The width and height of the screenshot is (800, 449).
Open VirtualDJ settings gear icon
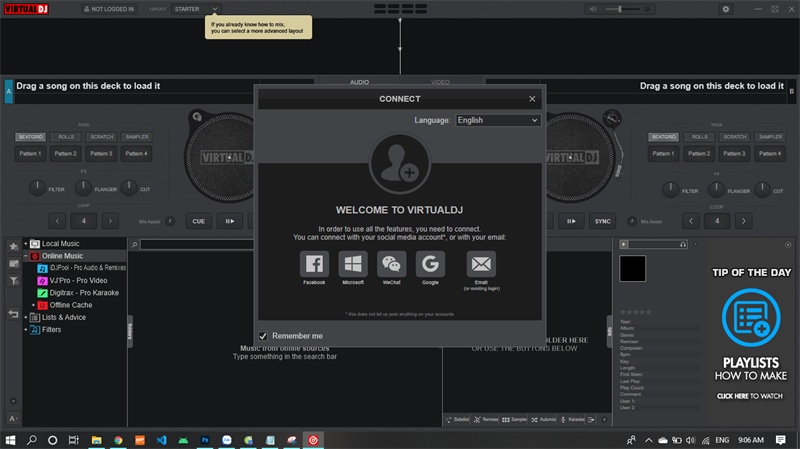point(728,9)
